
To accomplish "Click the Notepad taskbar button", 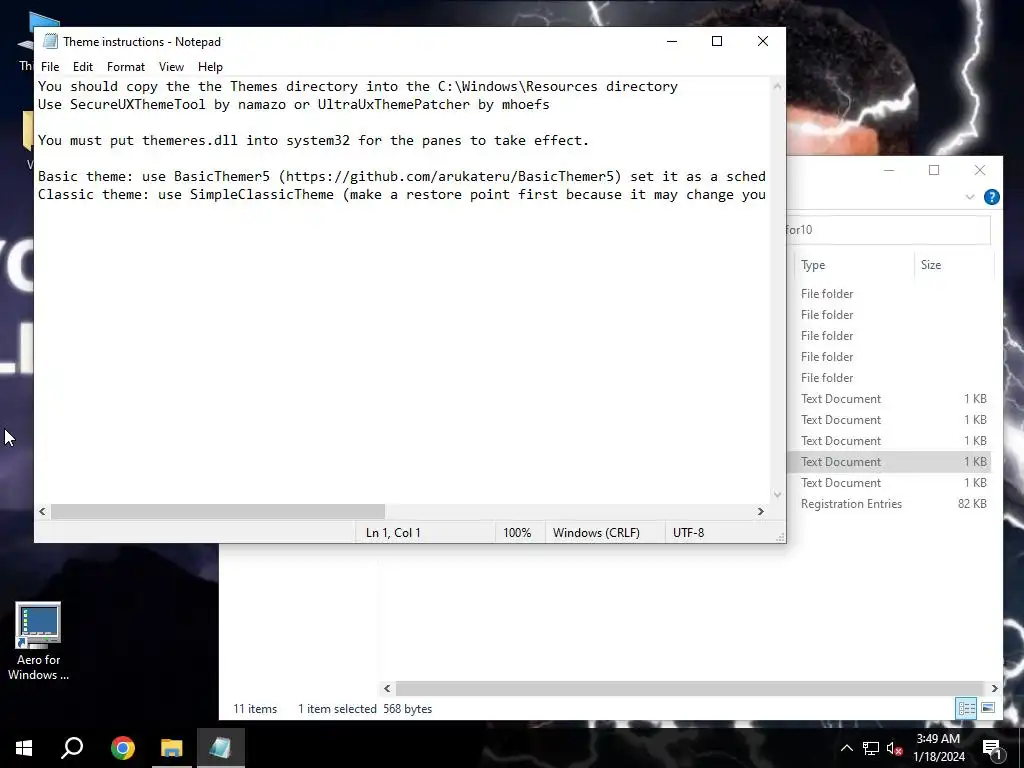I will pos(221,748).
